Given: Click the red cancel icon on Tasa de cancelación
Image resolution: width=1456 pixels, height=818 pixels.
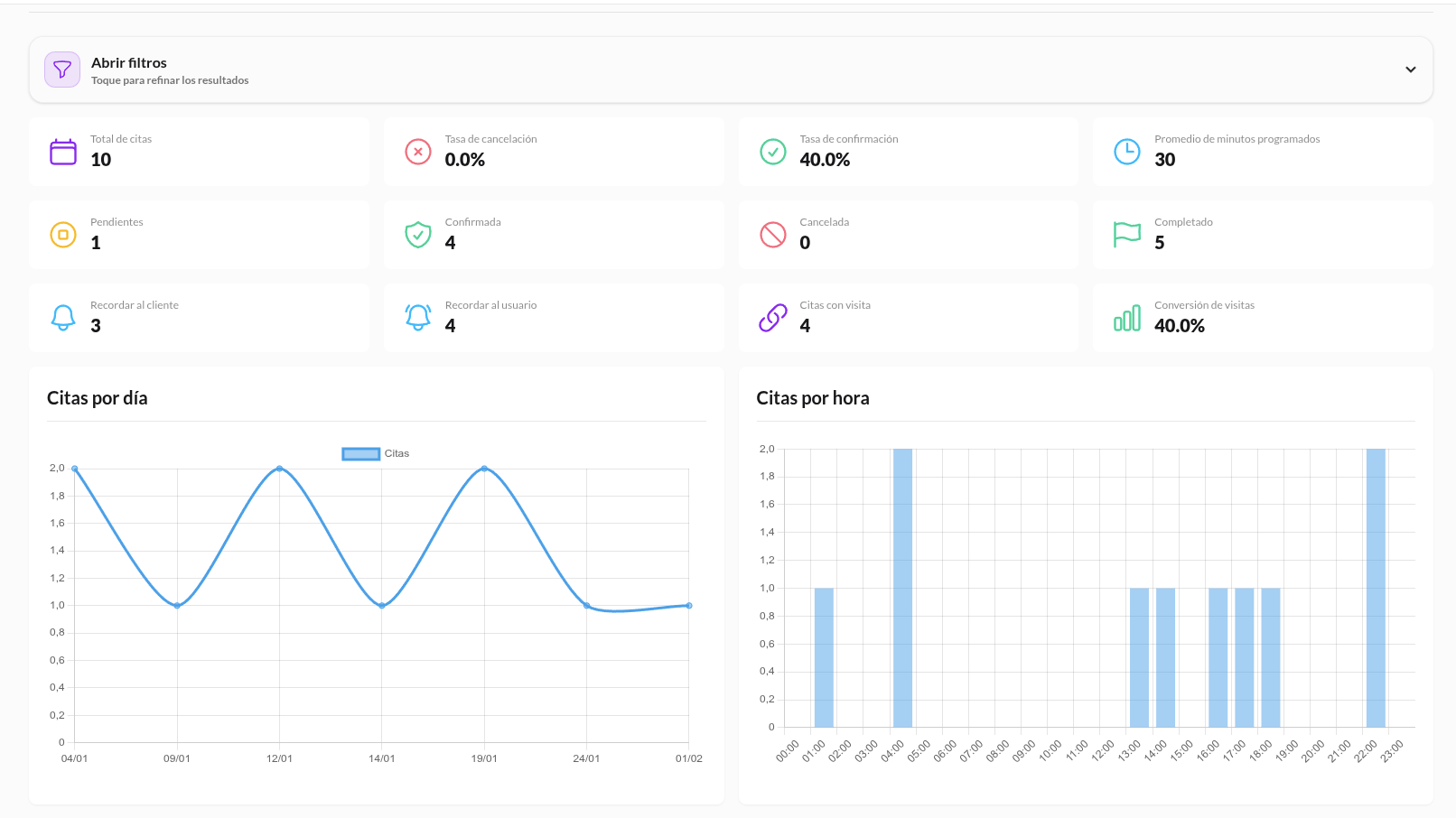Looking at the screenshot, I should pyautogui.click(x=417, y=152).
